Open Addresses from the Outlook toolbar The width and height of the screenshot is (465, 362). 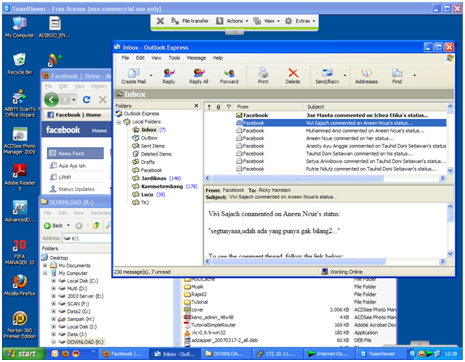coord(366,76)
